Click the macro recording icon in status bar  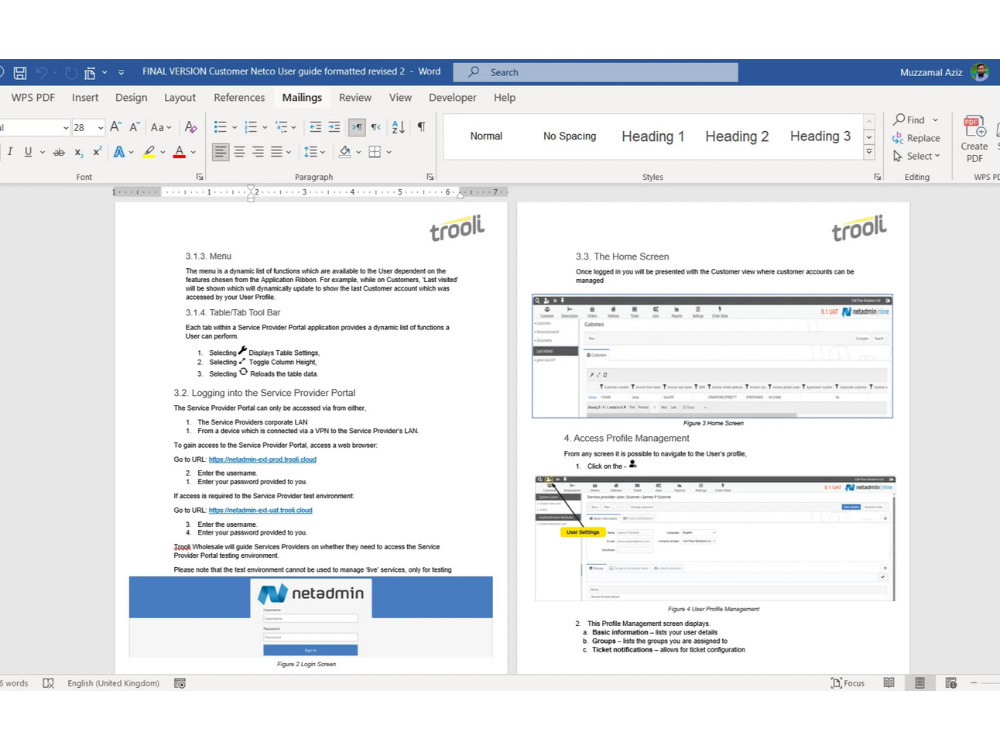[x=180, y=683]
